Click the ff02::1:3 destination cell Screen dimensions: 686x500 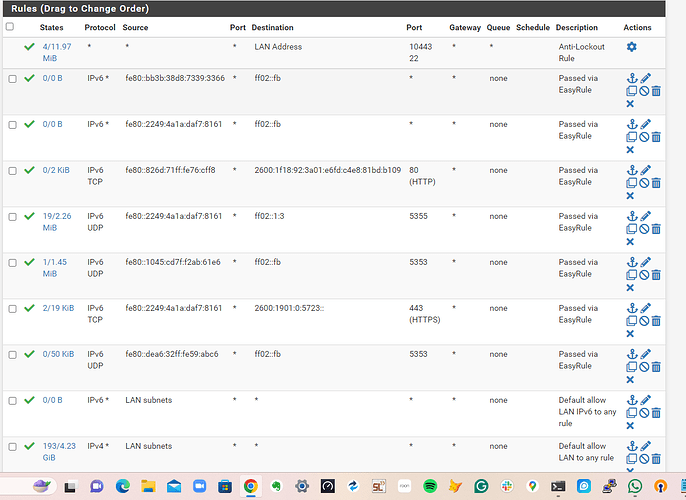coord(269,216)
